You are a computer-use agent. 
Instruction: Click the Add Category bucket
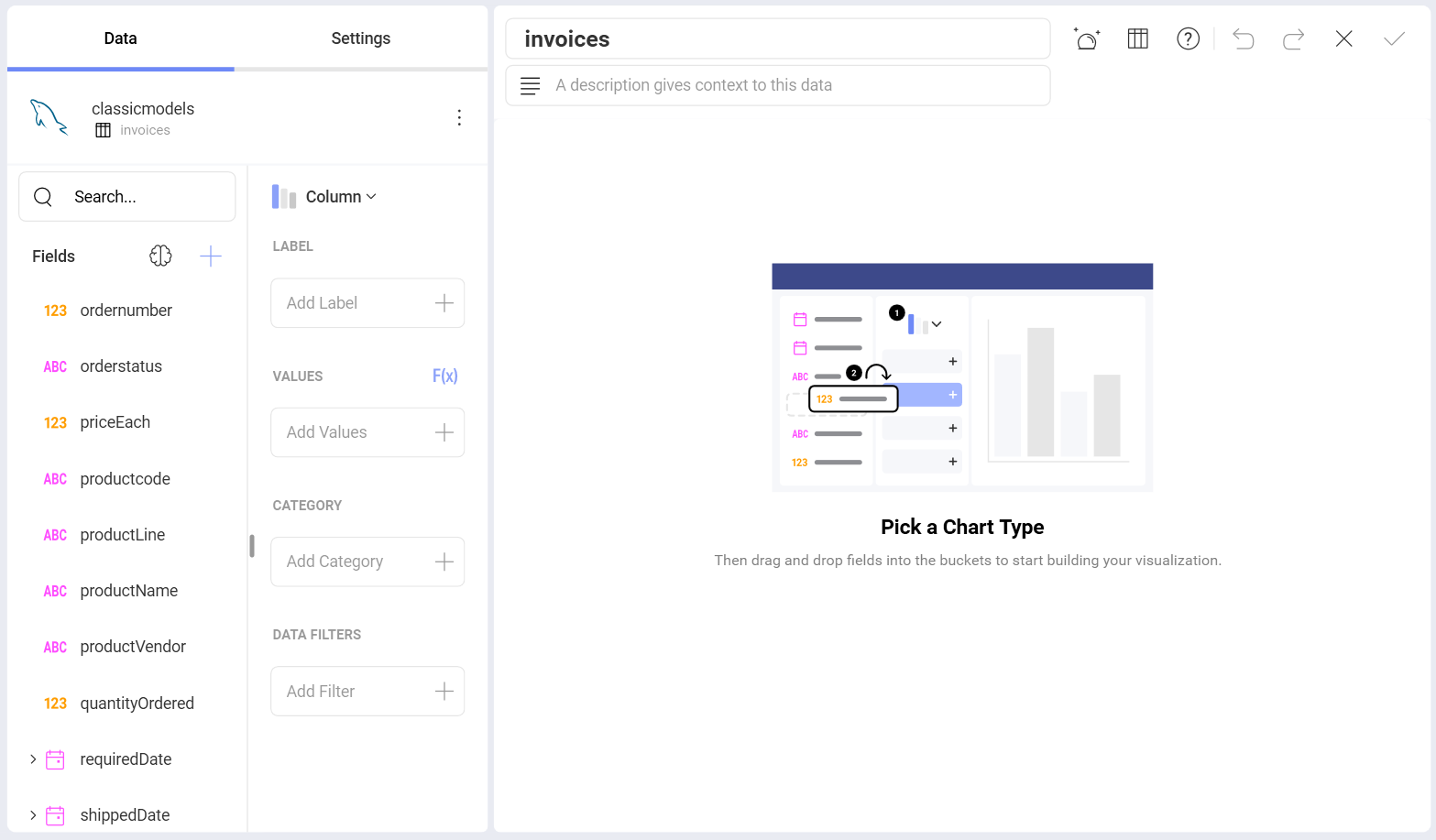pos(367,562)
